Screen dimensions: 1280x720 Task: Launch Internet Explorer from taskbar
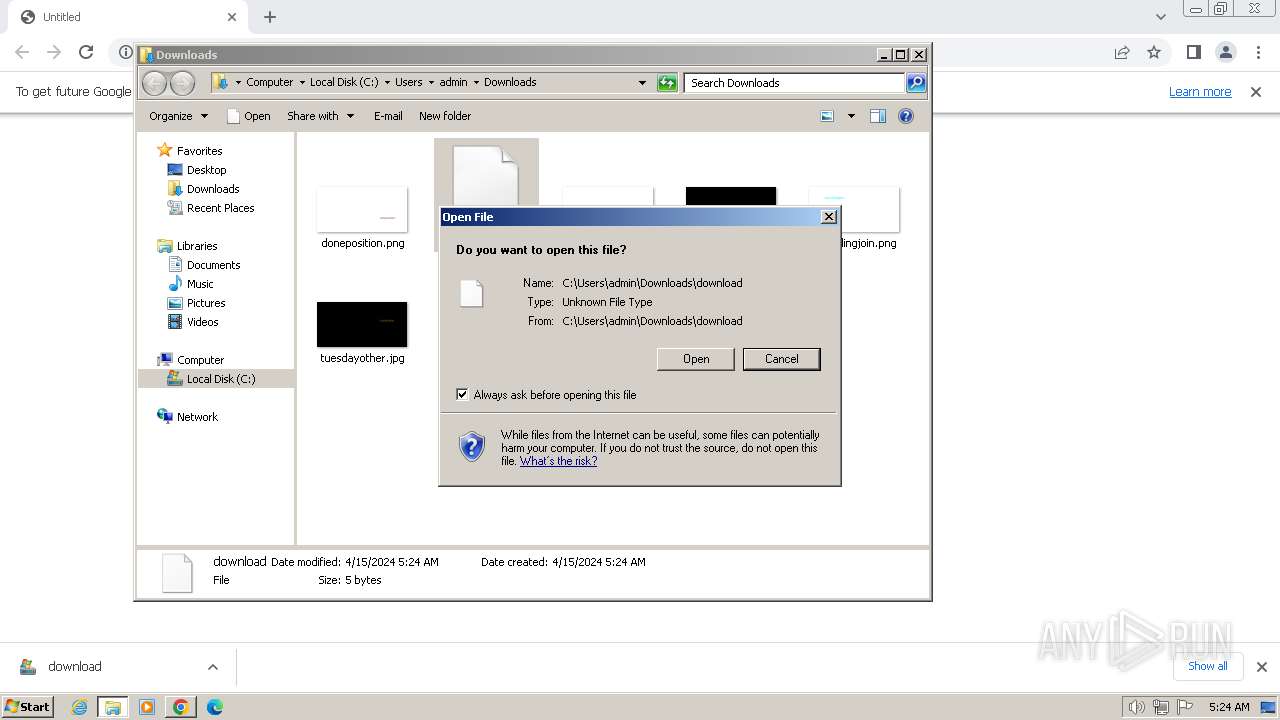tap(79, 707)
